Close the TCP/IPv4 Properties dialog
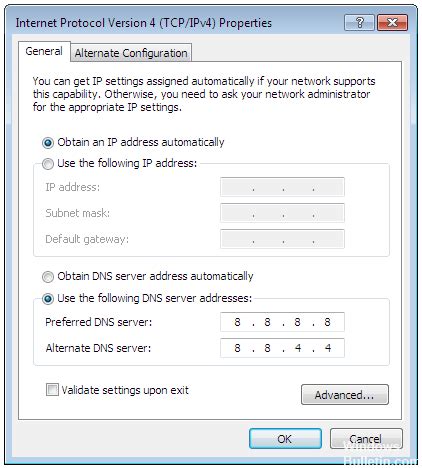 [392, 23]
